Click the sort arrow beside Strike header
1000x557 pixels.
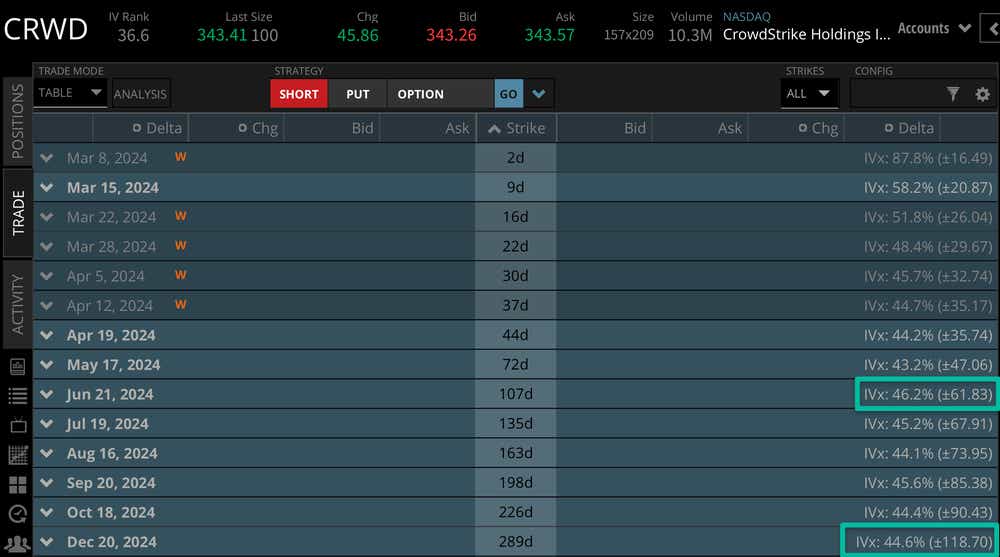coord(494,129)
